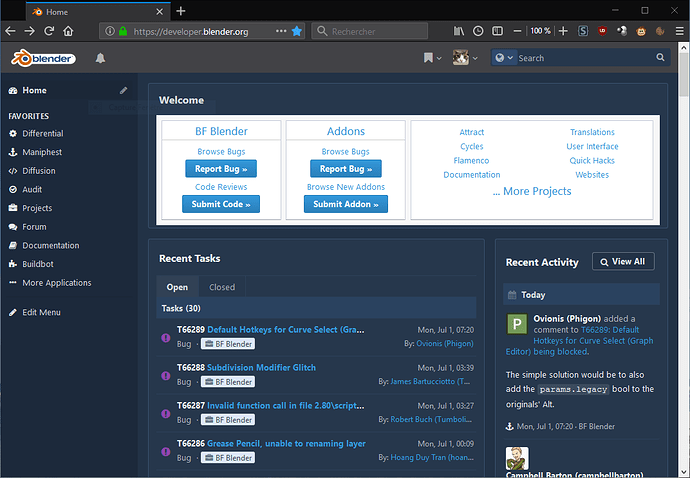The width and height of the screenshot is (690, 478).
Task: Click Ovionis (Phigon) green P avatar
Action: pos(517,324)
